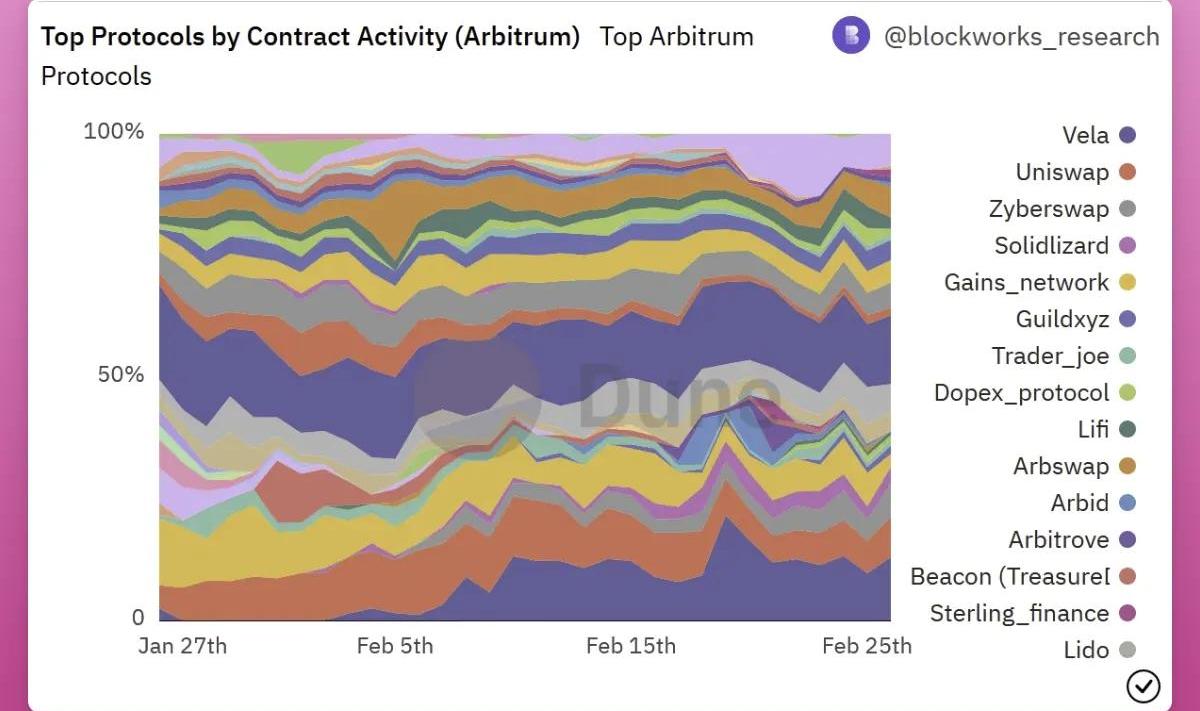Click the Vela legend color dot
This screenshot has height=711, width=1200.
(x=1128, y=135)
